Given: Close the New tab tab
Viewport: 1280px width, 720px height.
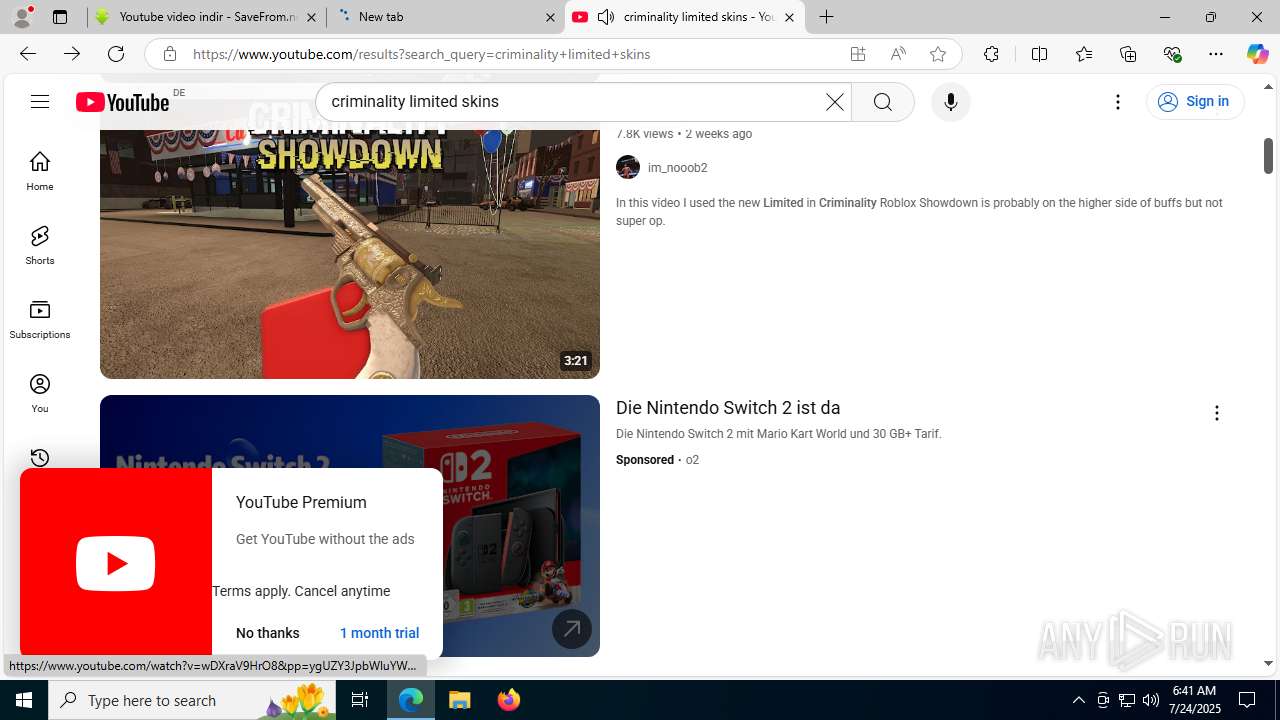Looking at the screenshot, I should click(x=550, y=17).
